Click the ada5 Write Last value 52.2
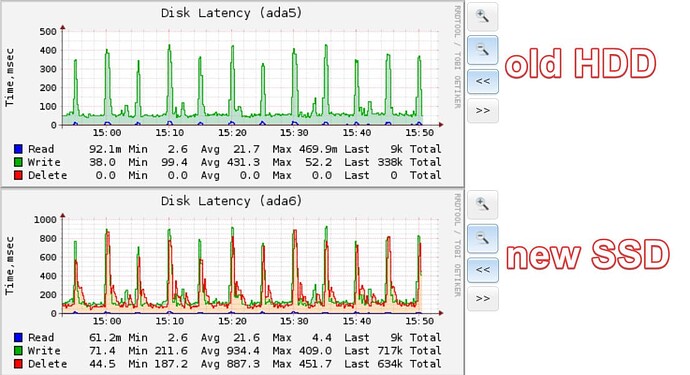 (319, 162)
